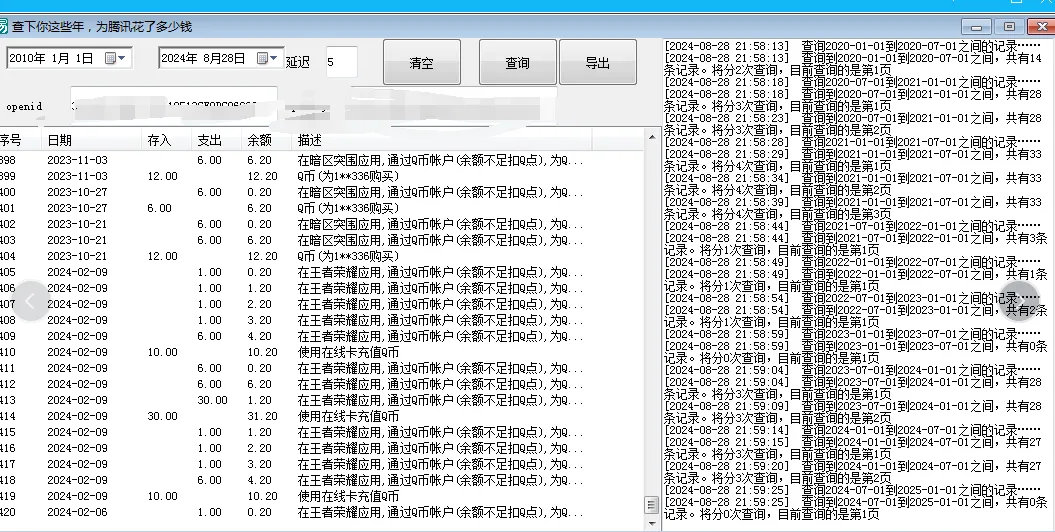Image resolution: width=1055 pixels, height=532 pixels.
Task: Click the table scrollbar down arrow
Action: (651, 523)
